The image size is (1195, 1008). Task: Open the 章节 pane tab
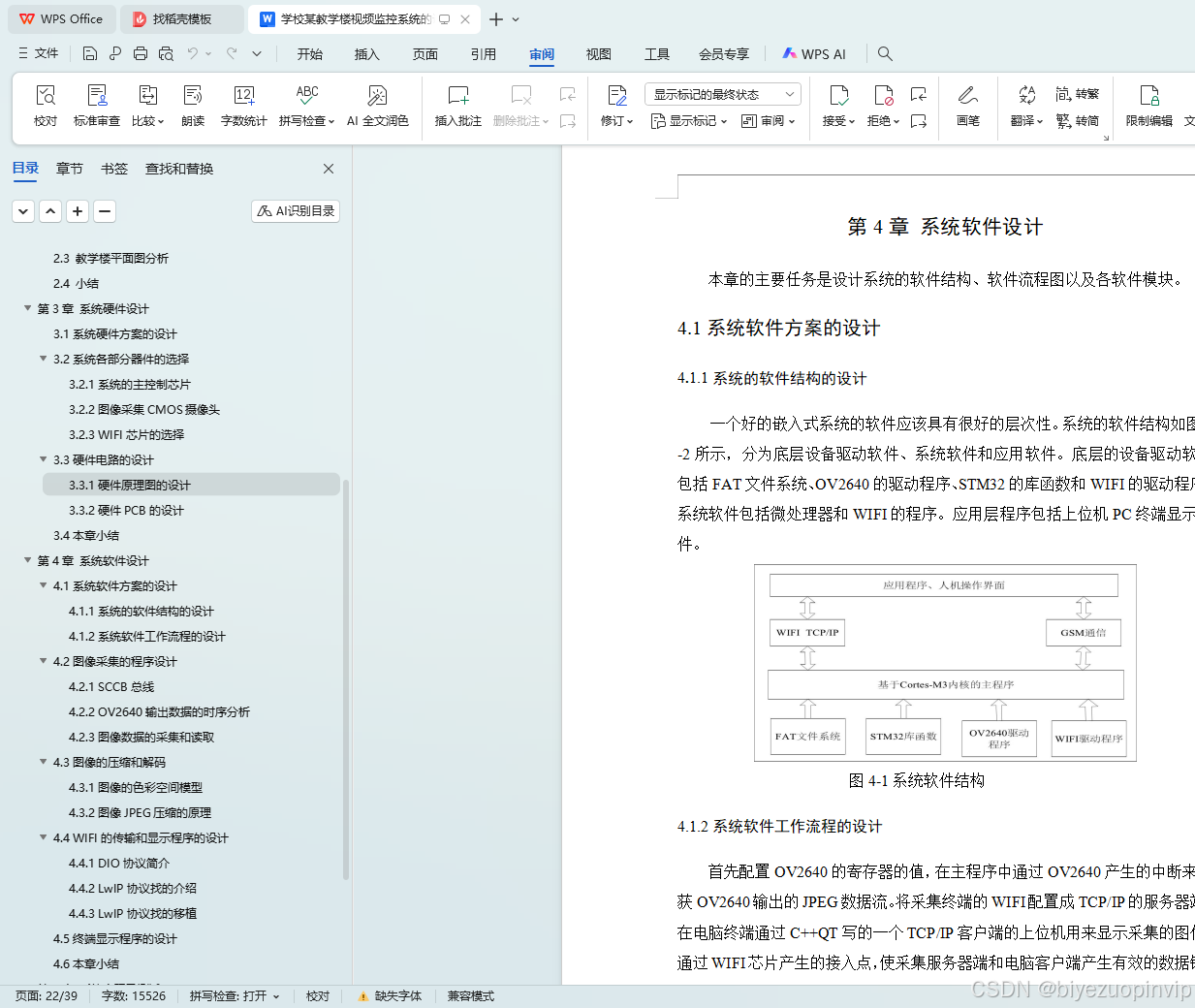click(x=70, y=169)
